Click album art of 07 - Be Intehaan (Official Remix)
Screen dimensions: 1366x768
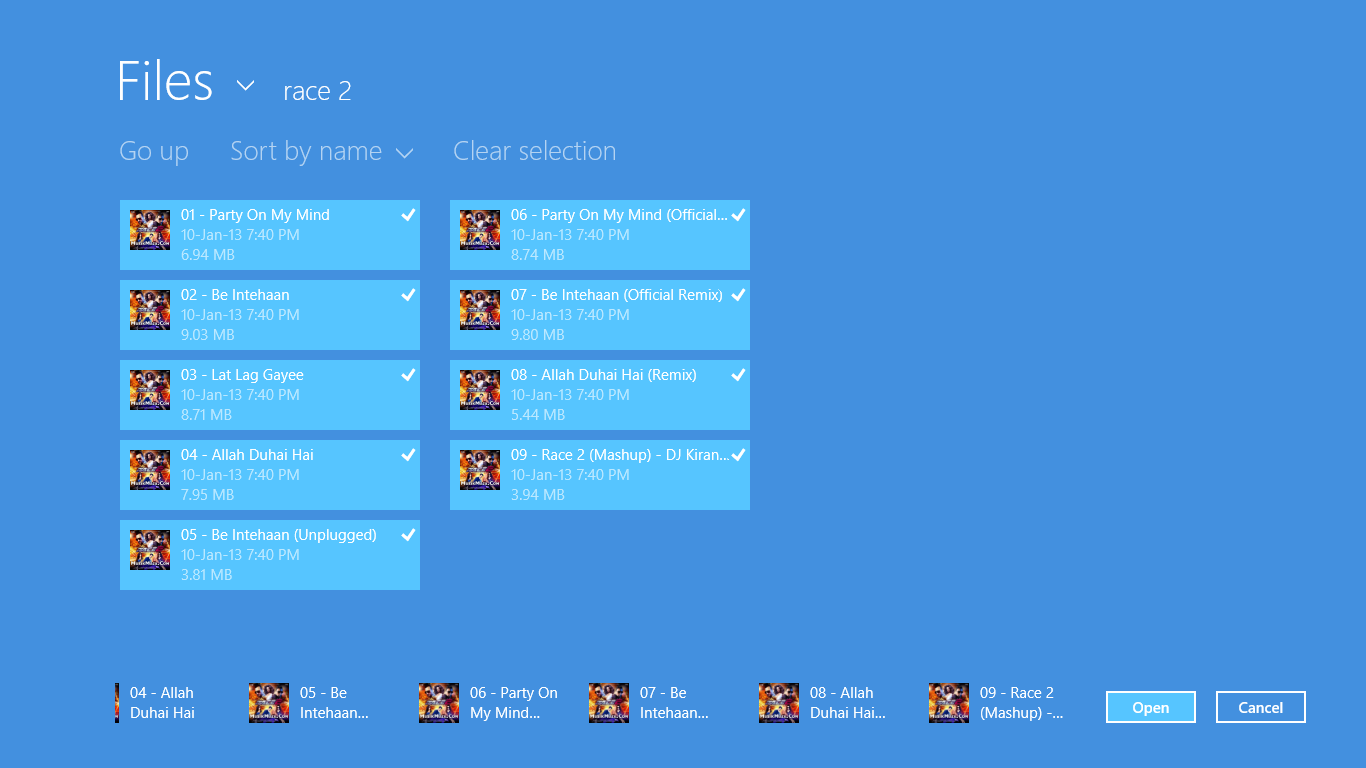pyautogui.click(x=480, y=310)
